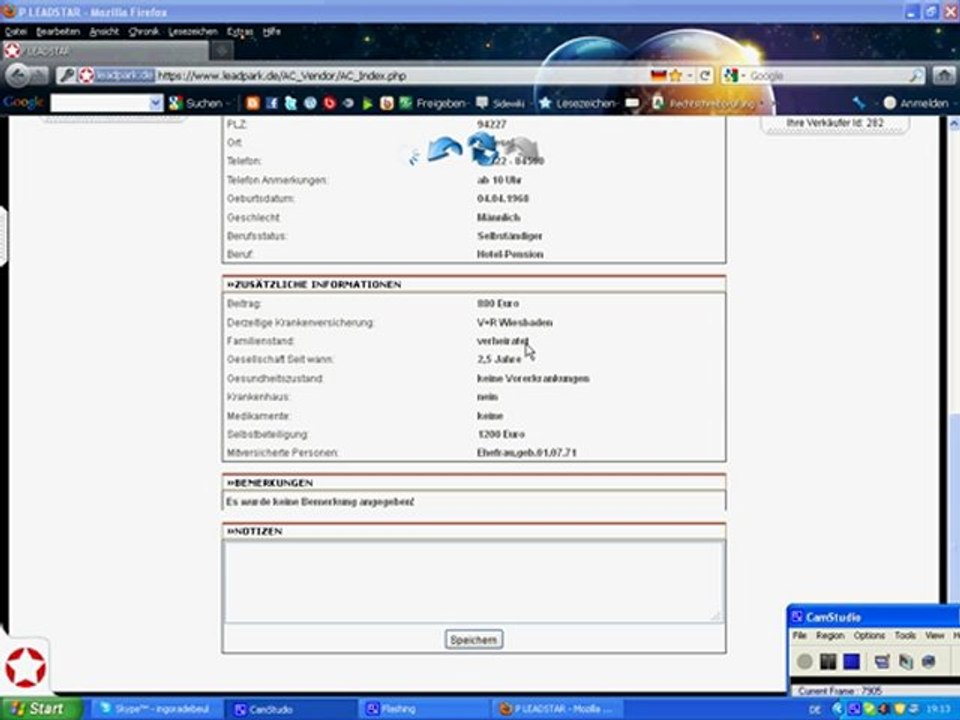This screenshot has width=960, height=720.
Task: Open the Extras menu
Action: tap(239, 32)
